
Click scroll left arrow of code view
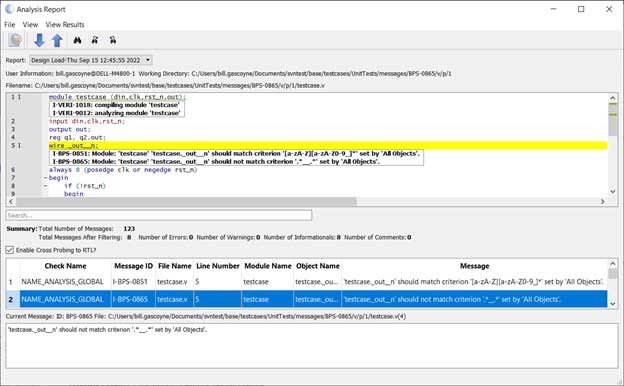[x=11, y=202]
